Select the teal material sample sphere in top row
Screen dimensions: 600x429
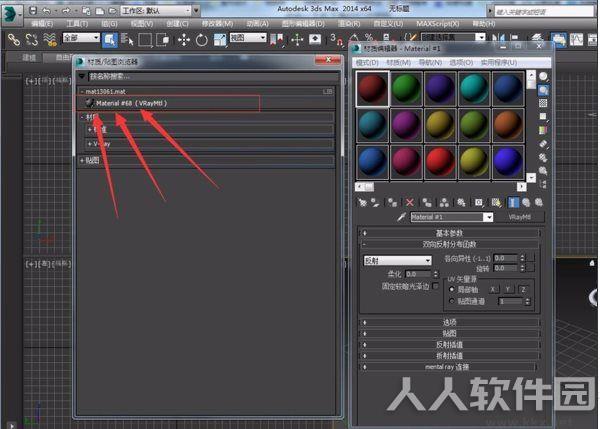(474, 88)
